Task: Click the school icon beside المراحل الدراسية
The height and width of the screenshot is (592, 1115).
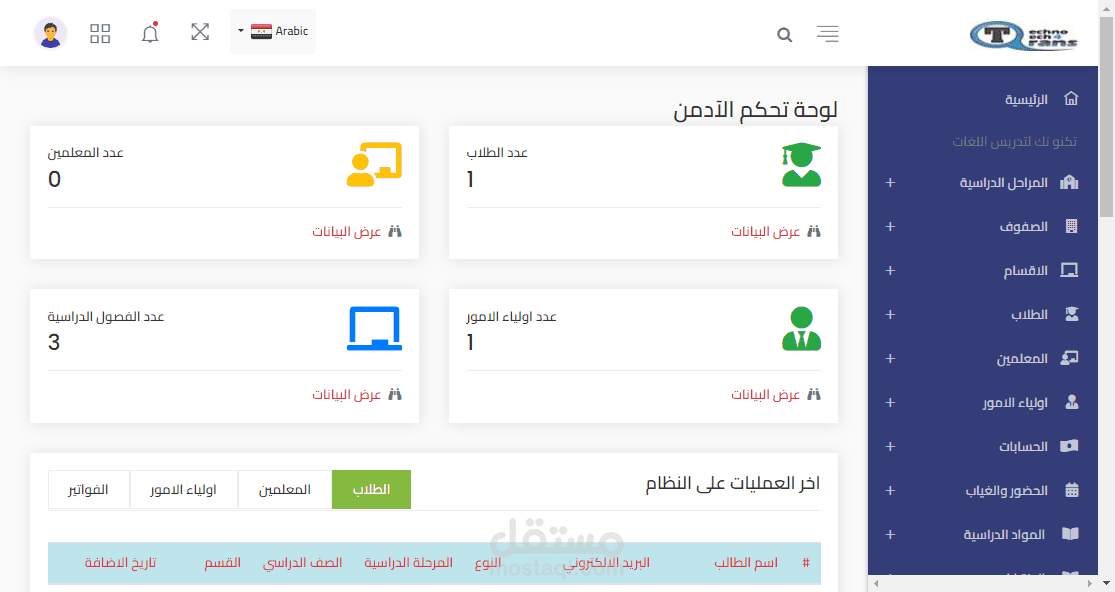Action: point(1069,183)
